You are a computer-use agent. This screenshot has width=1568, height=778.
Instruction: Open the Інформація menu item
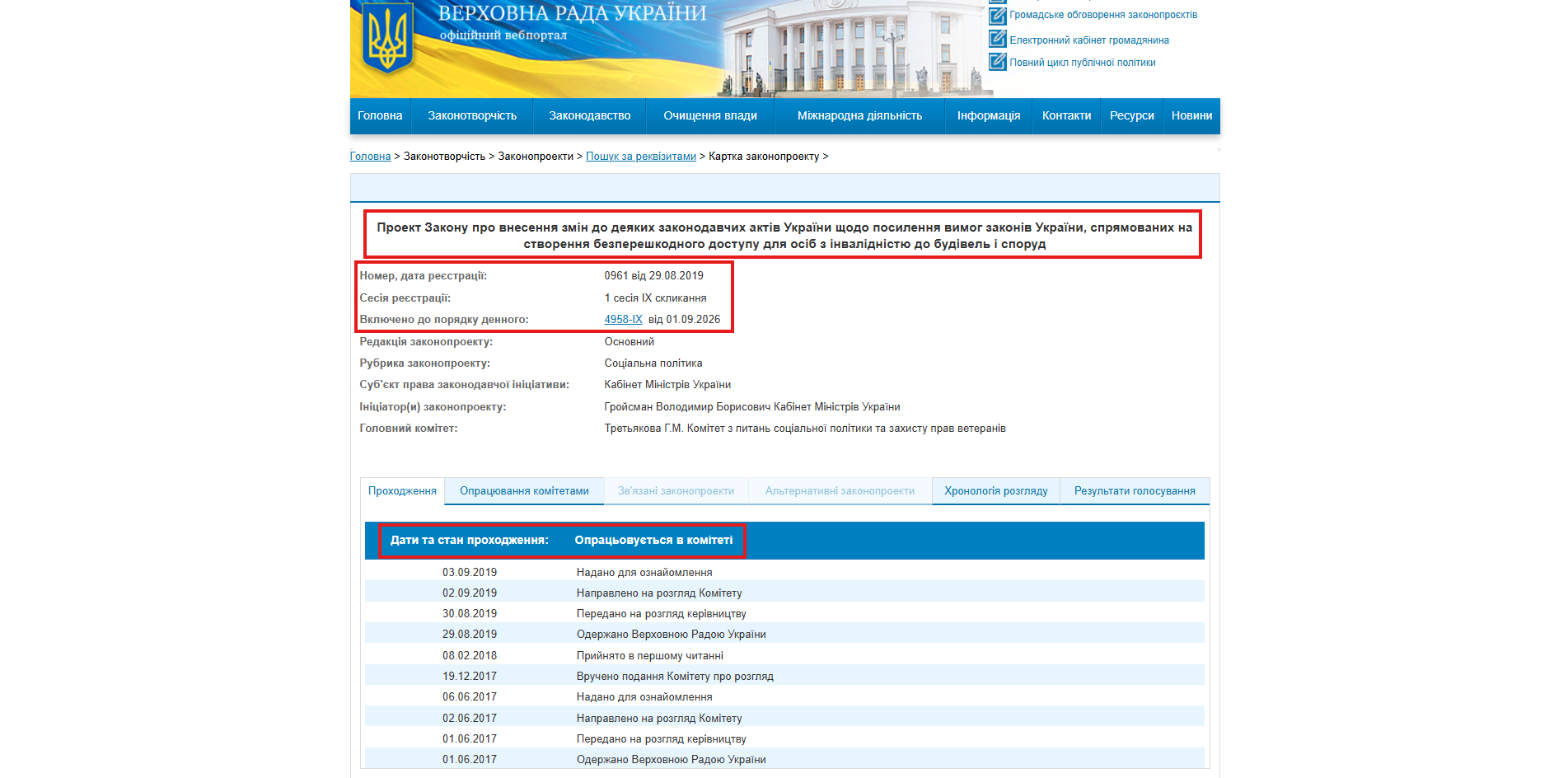(x=989, y=115)
